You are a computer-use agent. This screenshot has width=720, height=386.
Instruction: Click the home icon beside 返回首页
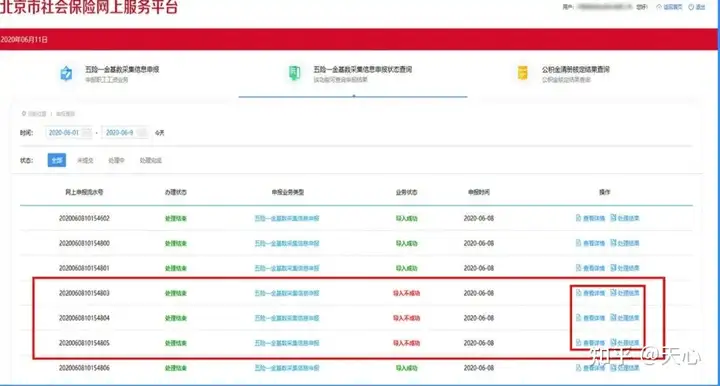pos(658,7)
